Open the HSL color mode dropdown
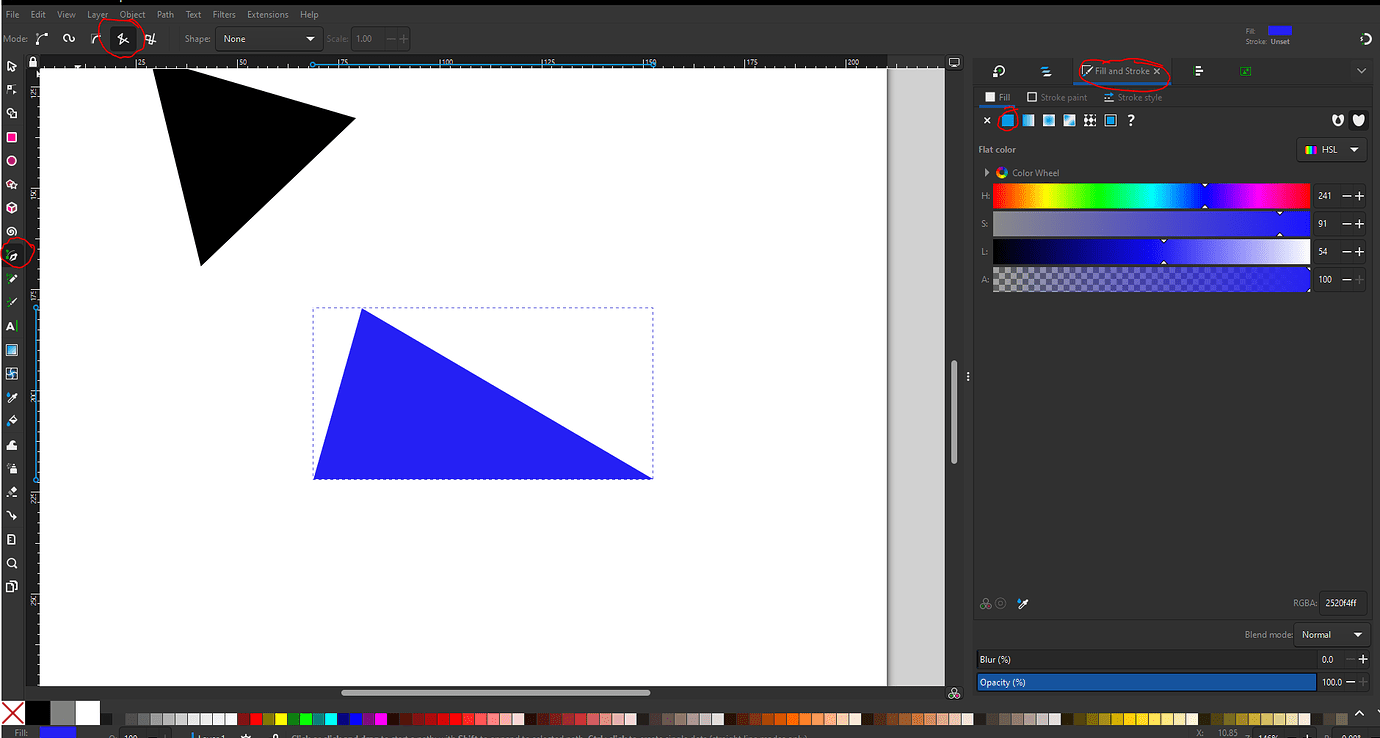This screenshot has width=1380, height=738. 1331,149
